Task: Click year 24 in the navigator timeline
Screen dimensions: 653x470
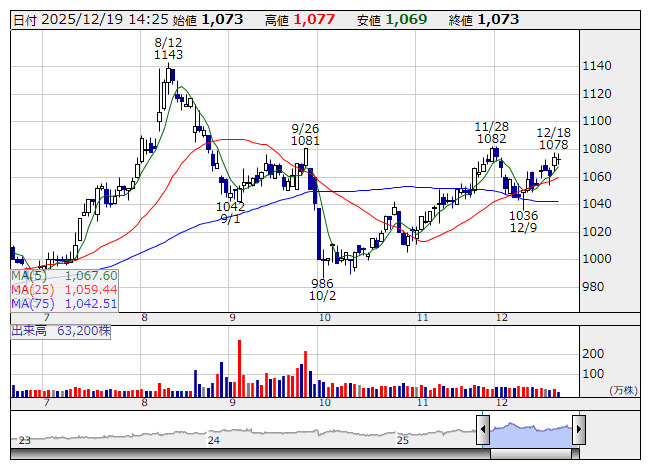Action: pos(213,440)
